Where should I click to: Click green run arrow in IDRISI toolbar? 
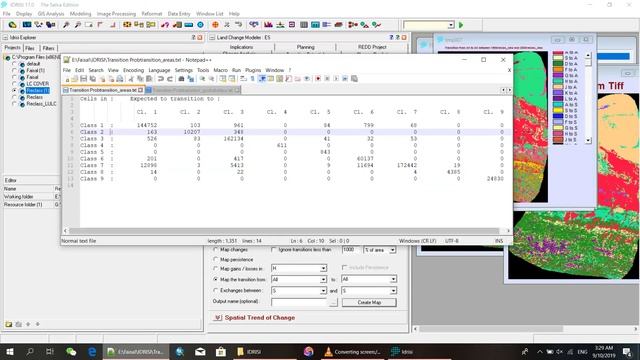[461, 25]
